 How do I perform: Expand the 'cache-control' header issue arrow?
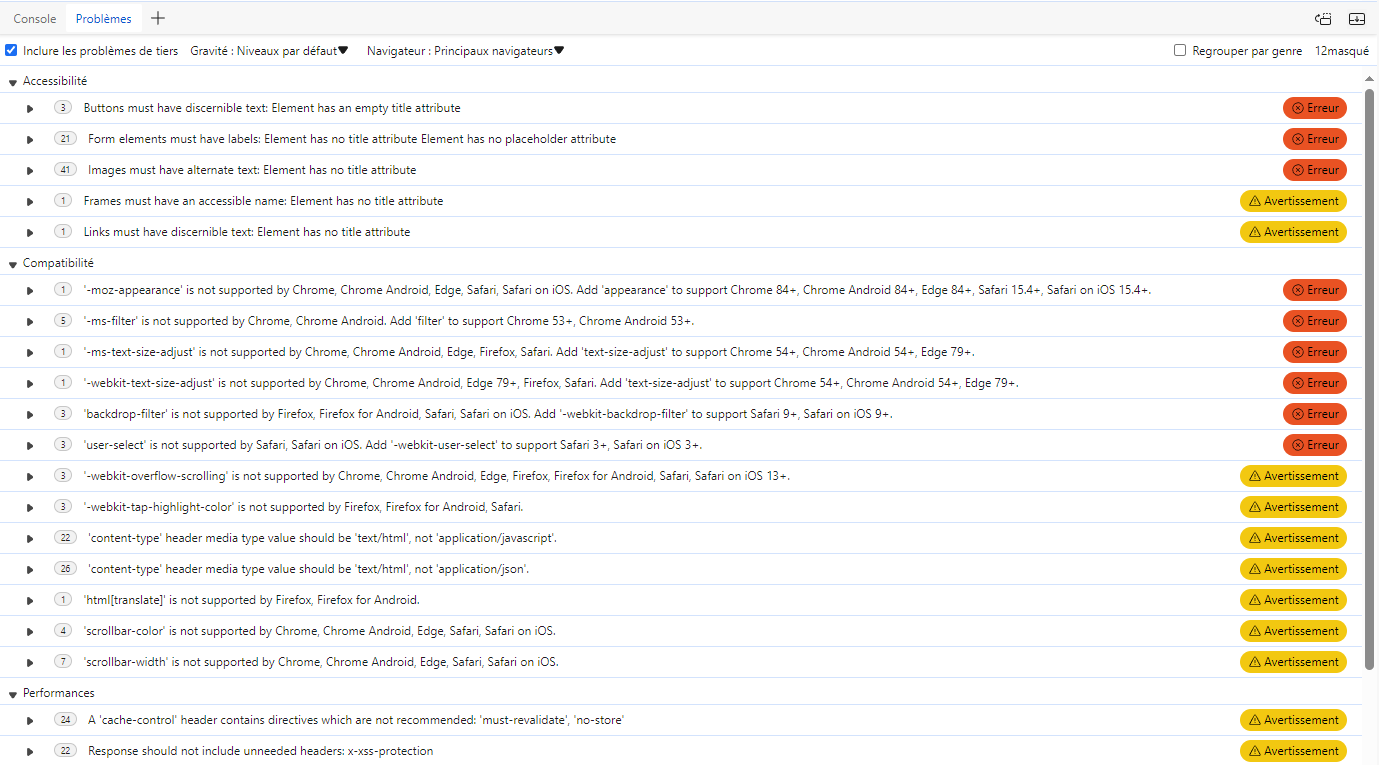tap(30, 720)
